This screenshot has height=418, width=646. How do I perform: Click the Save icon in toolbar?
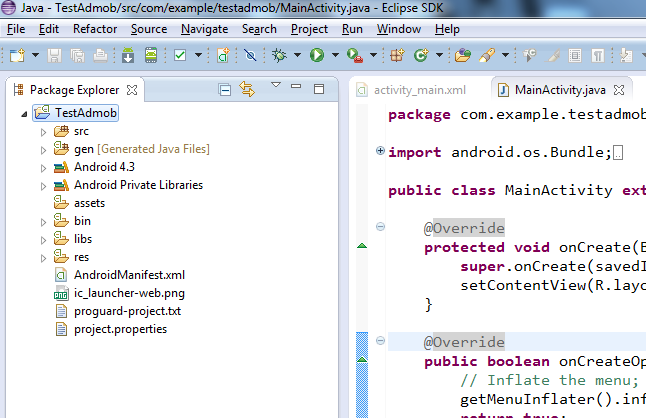54,55
